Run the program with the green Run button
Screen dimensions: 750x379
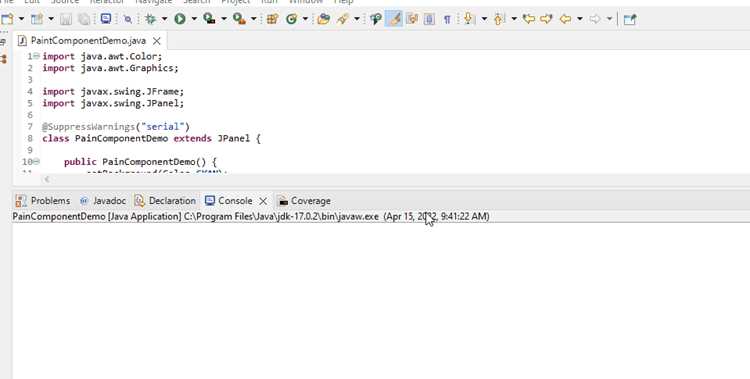click(180, 19)
